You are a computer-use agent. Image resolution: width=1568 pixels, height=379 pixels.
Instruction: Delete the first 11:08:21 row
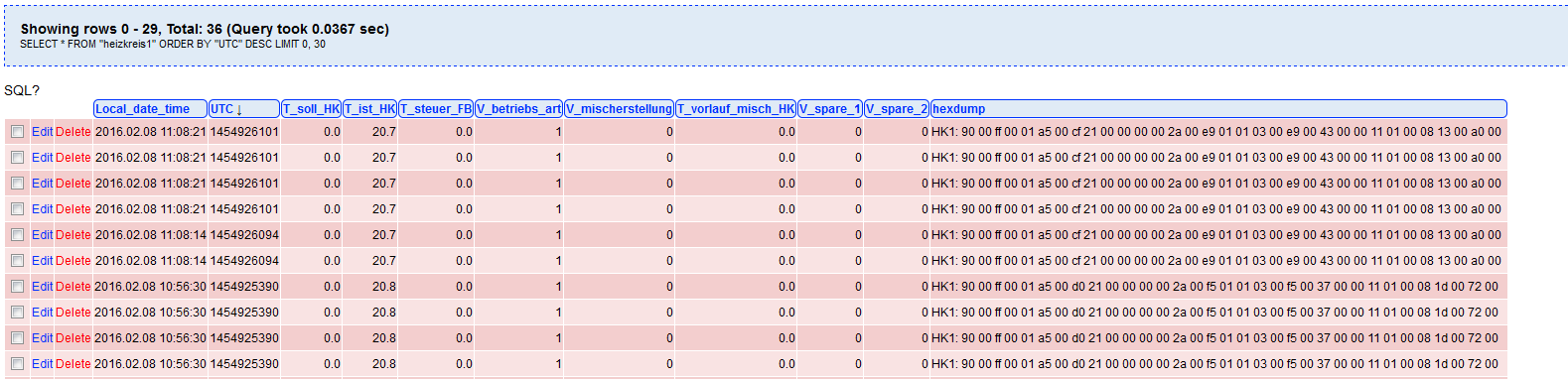coord(72,132)
